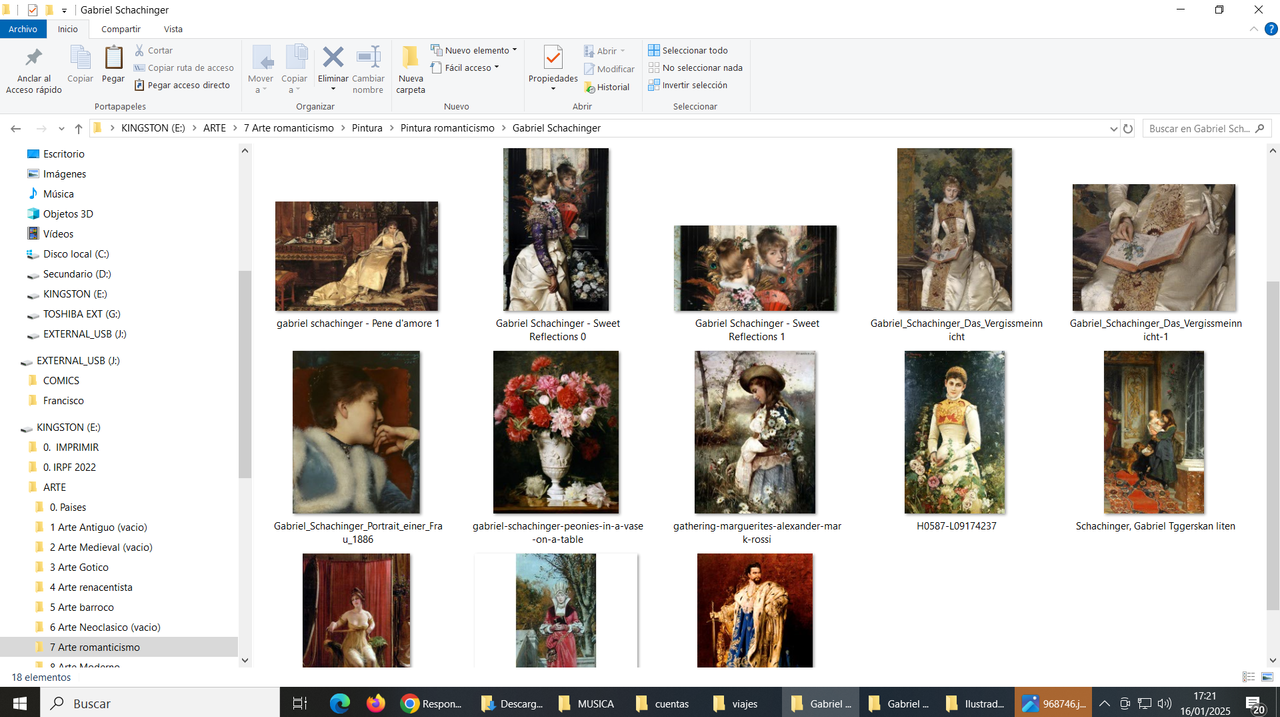Click the navigation pane scrollbar thumb
This screenshot has width=1280, height=717.
244,376
